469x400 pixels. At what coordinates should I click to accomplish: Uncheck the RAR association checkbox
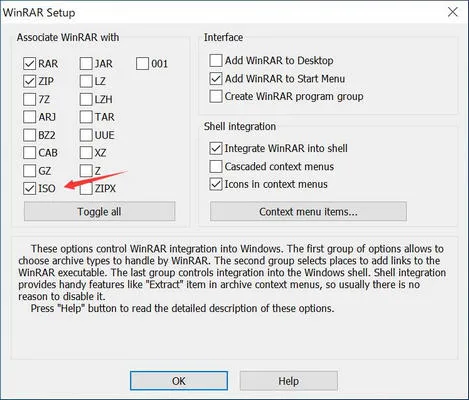[x=30, y=63]
